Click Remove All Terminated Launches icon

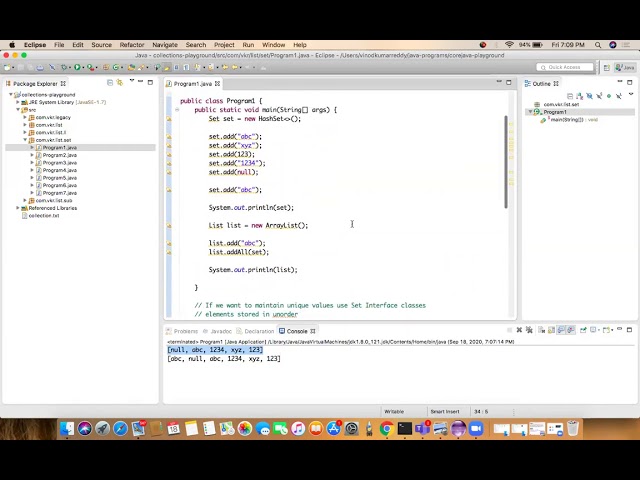529,330
